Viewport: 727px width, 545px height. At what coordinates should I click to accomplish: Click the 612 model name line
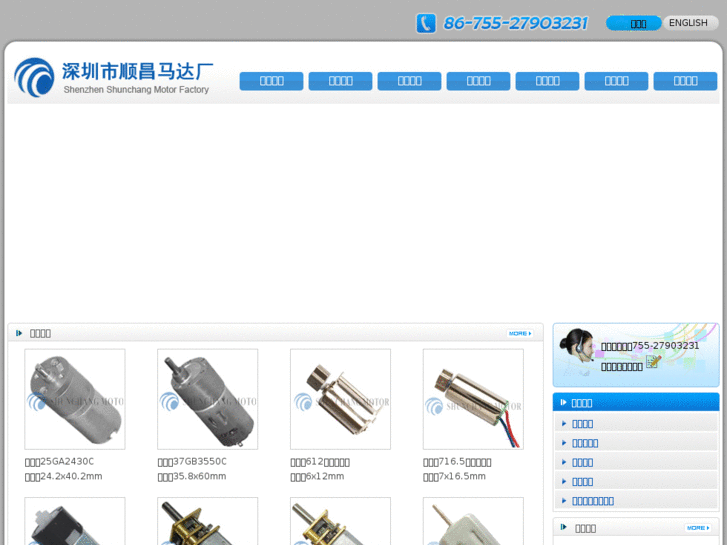click(x=320, y=462)
